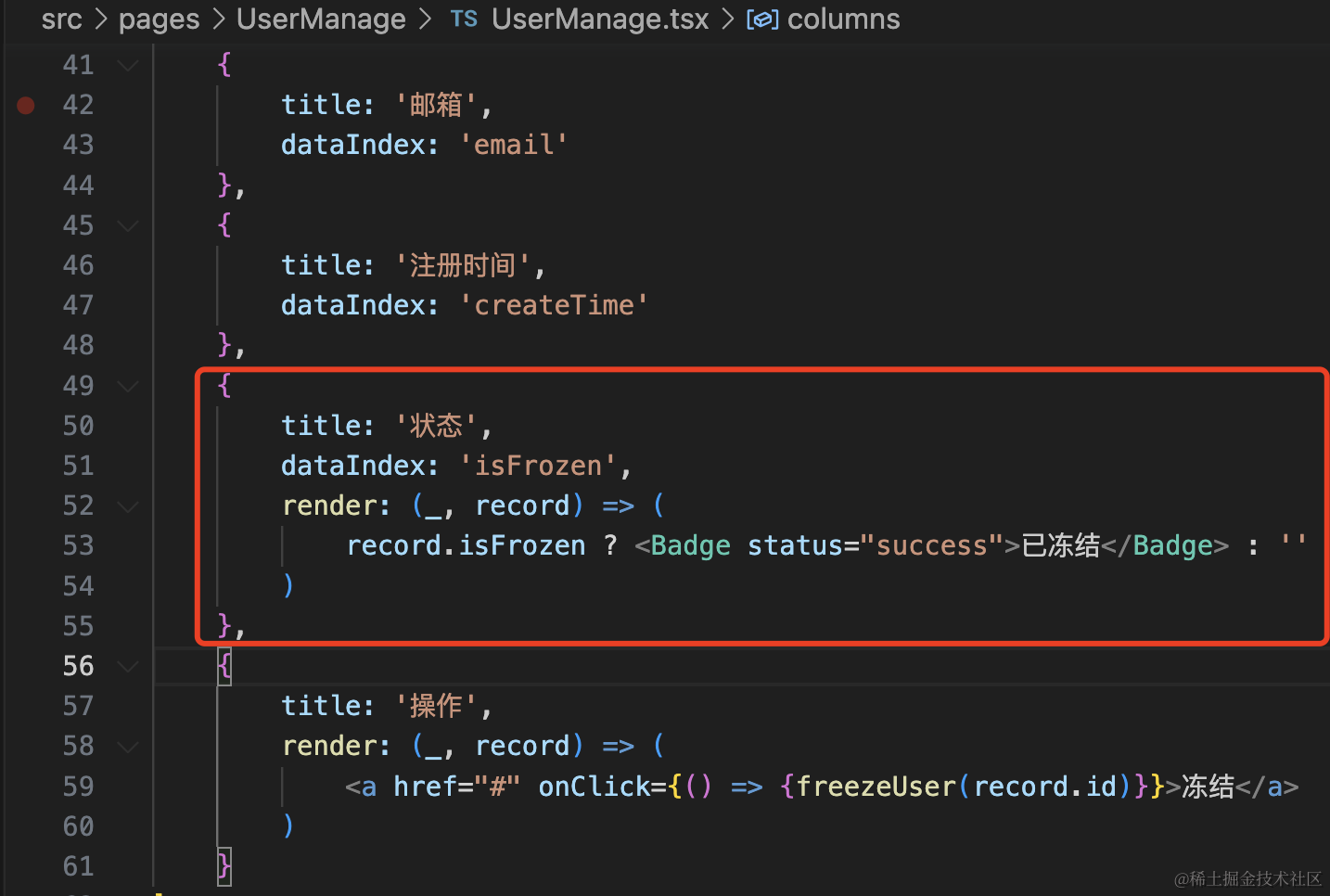1330x896 pixels.
Task: Click the 'createTime' string on line 47
Action: (554, 305)
